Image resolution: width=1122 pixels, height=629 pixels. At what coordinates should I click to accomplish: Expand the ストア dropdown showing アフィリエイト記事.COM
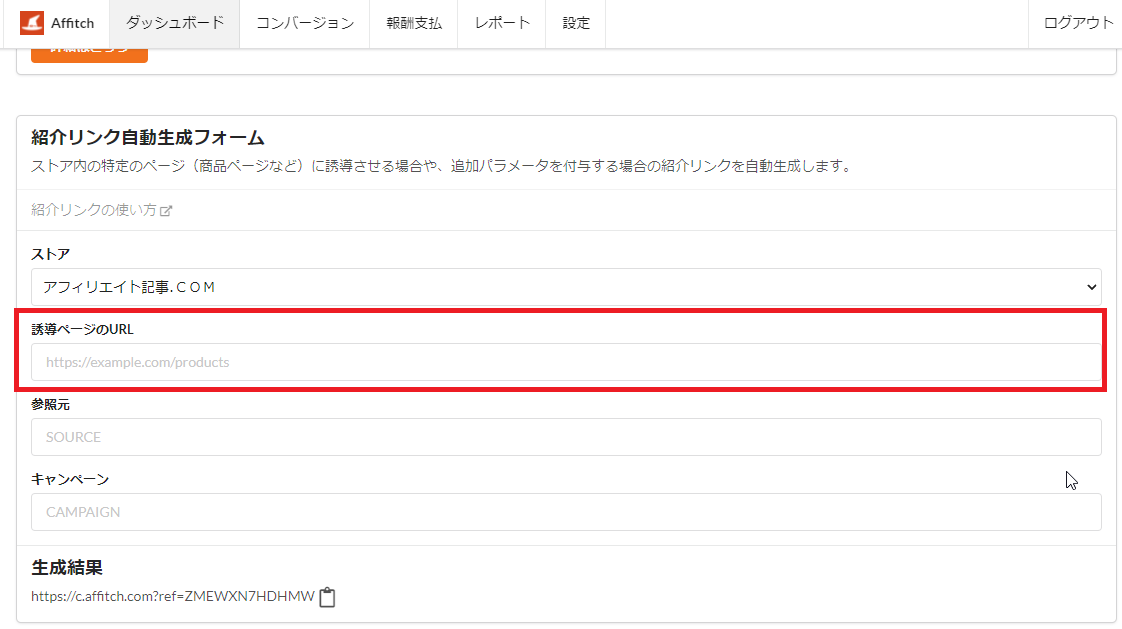tap(566, 287)
